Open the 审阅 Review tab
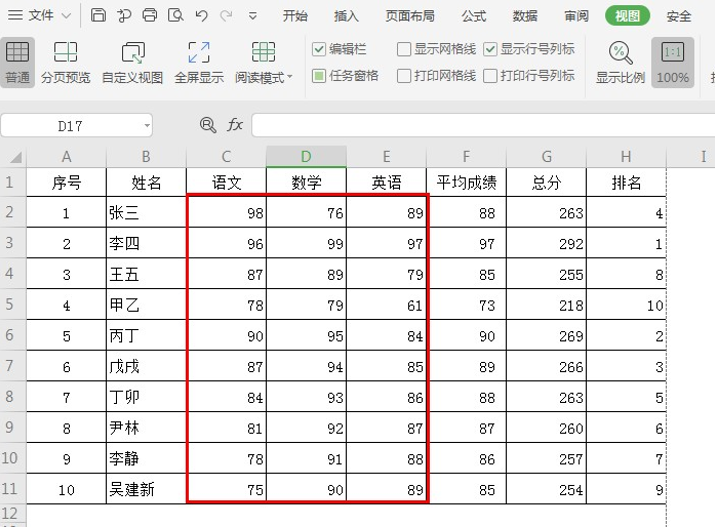The image size is (715, 532). (x=576, y=16)
